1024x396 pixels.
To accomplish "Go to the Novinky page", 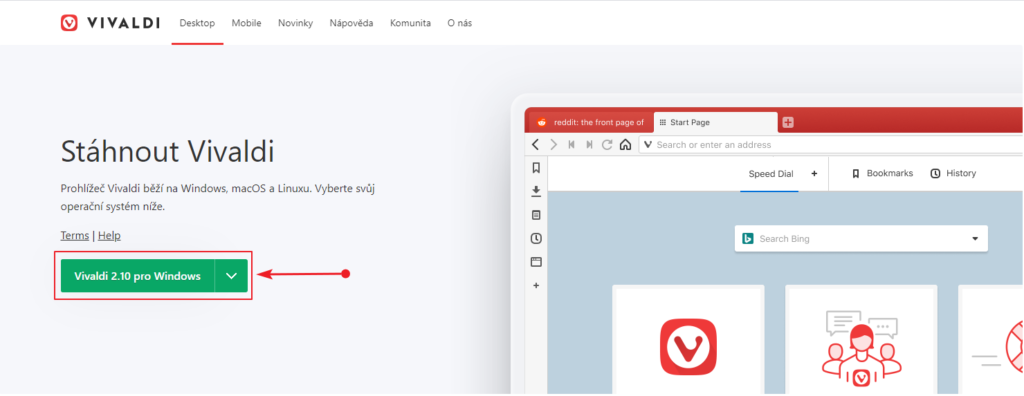I will (x=295, y=23).
